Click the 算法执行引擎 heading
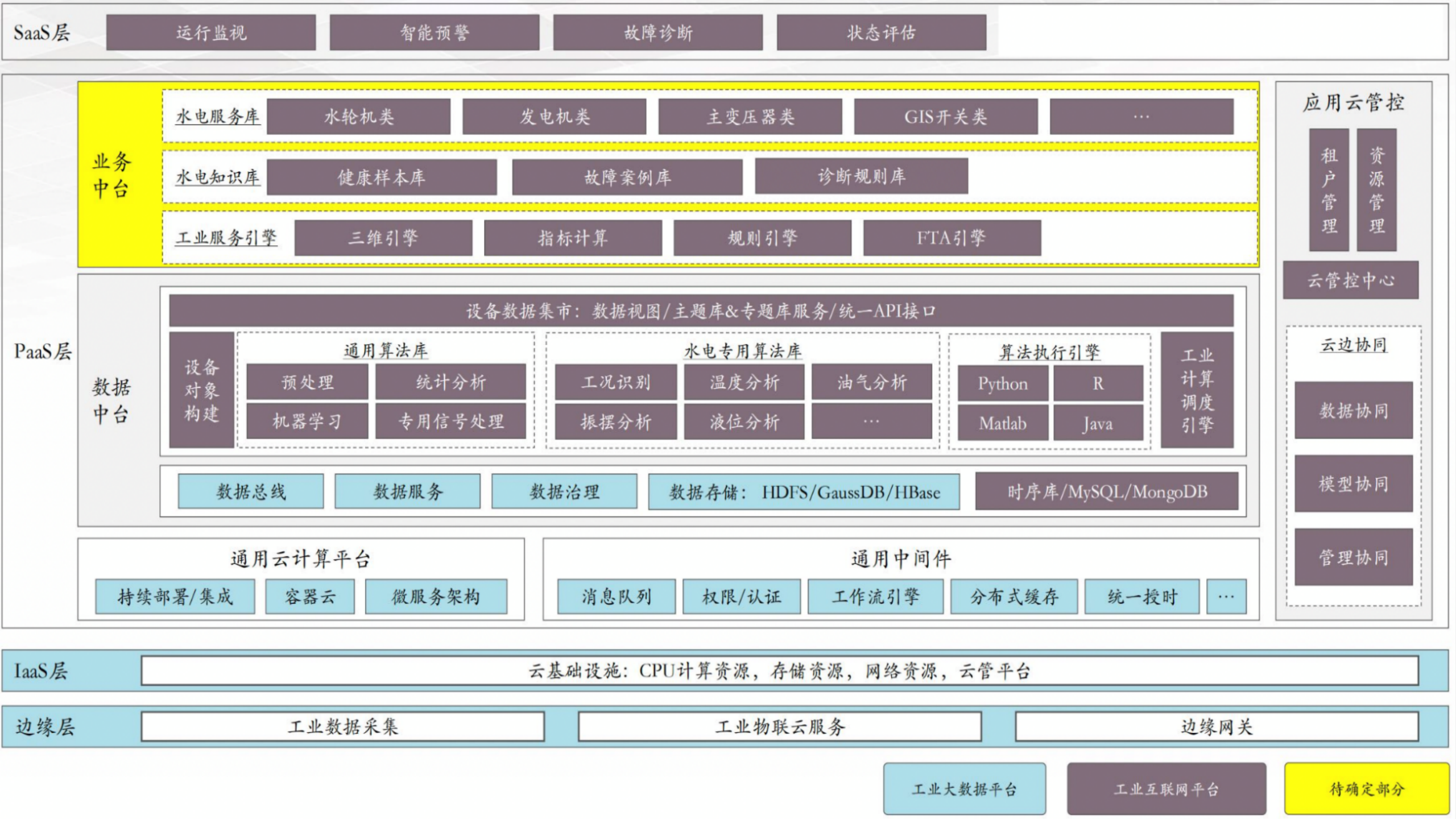The height and width of the screenshot is (819, 1456). coord(1050,352)
